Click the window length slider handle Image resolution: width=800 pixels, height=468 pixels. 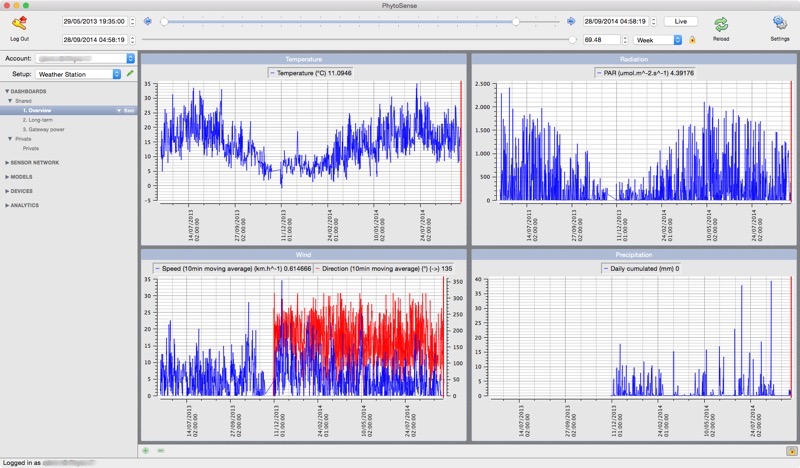pyautogui.click(x=572, y=39)
